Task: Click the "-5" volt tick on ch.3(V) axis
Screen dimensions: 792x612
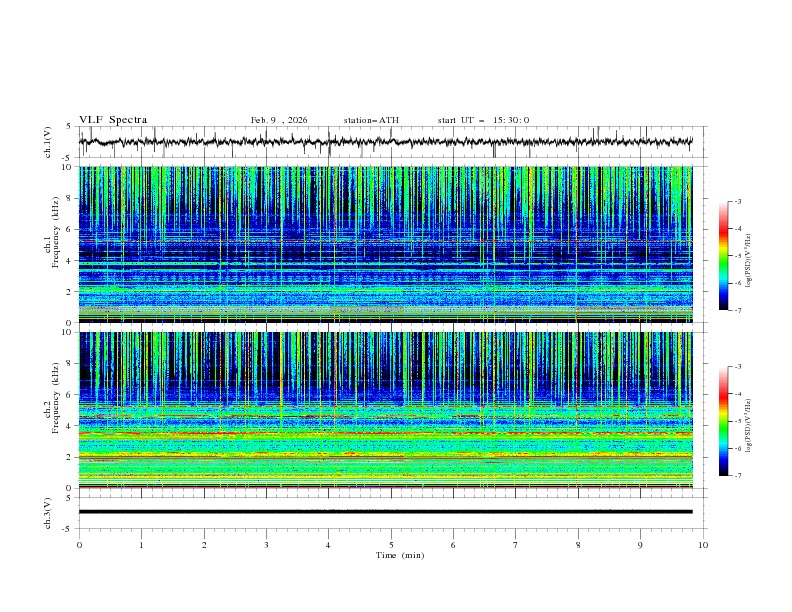Action: coord(67,529)
